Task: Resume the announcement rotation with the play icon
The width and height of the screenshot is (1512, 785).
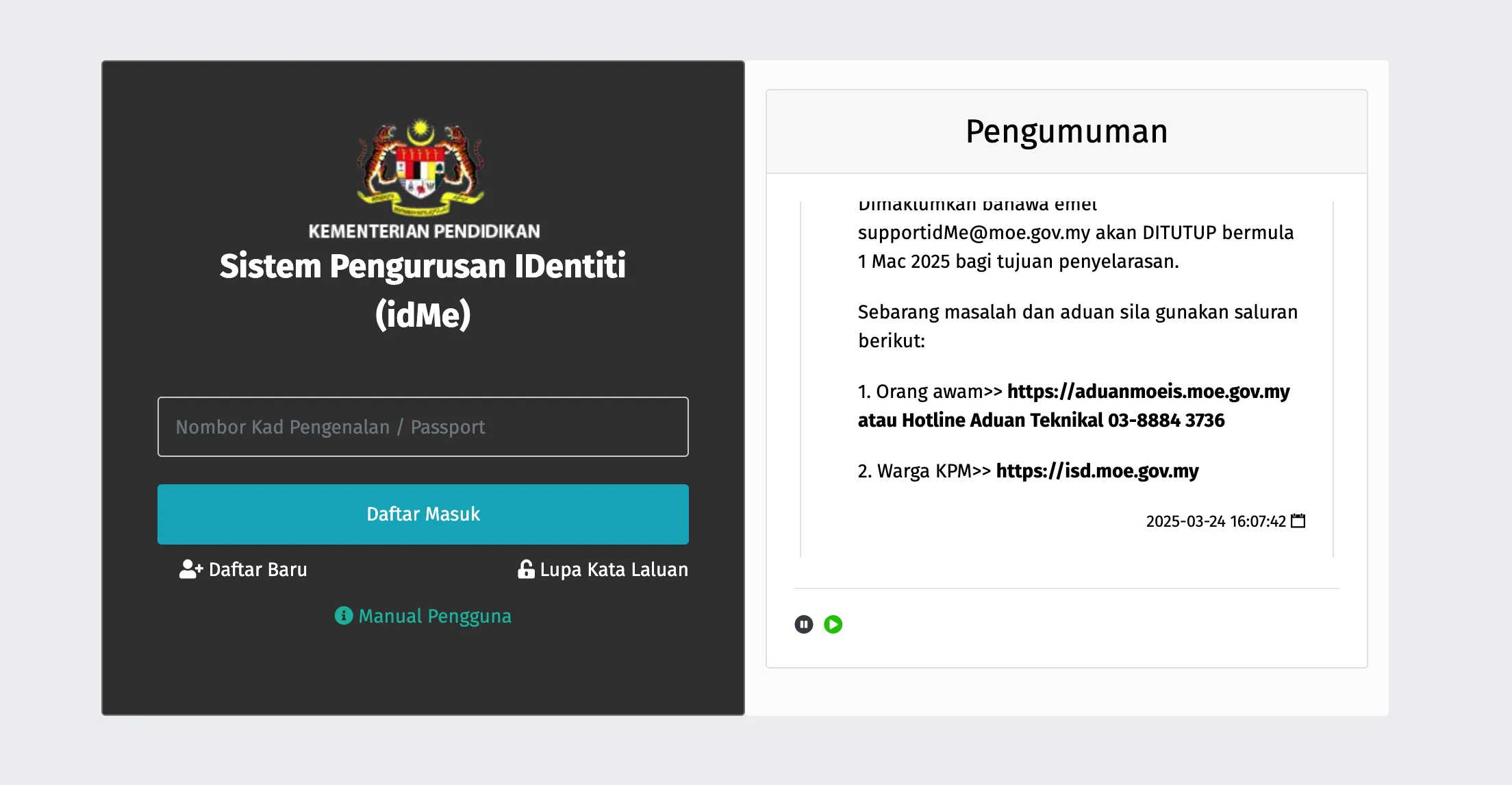Action: [x=833, y=624]
